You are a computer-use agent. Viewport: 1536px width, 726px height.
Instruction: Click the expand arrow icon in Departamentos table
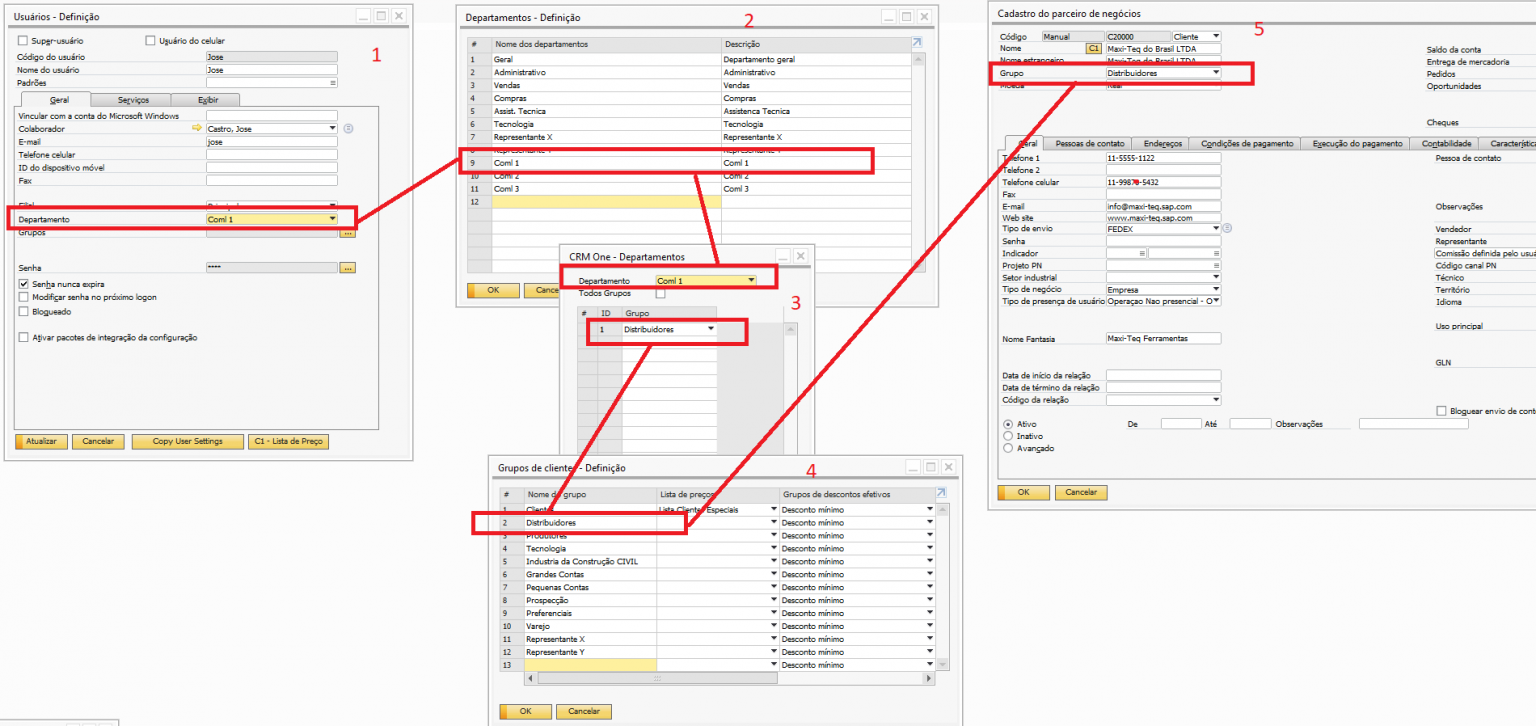pyautogui.click(x=916, y=43)
